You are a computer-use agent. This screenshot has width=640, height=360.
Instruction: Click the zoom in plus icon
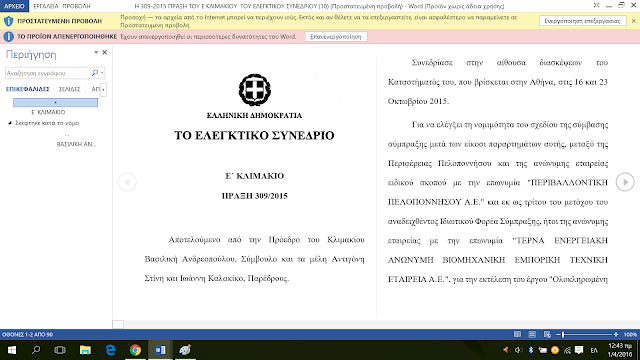[x=616, y=334]
